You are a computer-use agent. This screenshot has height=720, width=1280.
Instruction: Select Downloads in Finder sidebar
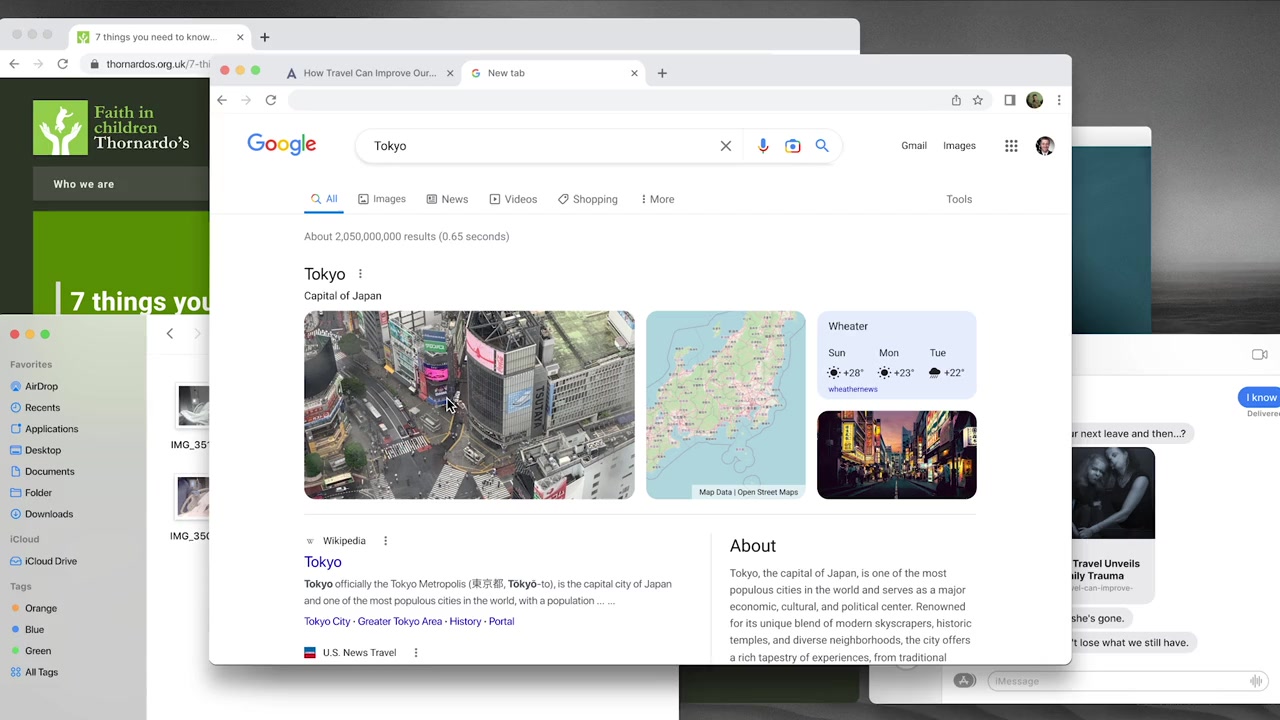(x=48, y=514)
